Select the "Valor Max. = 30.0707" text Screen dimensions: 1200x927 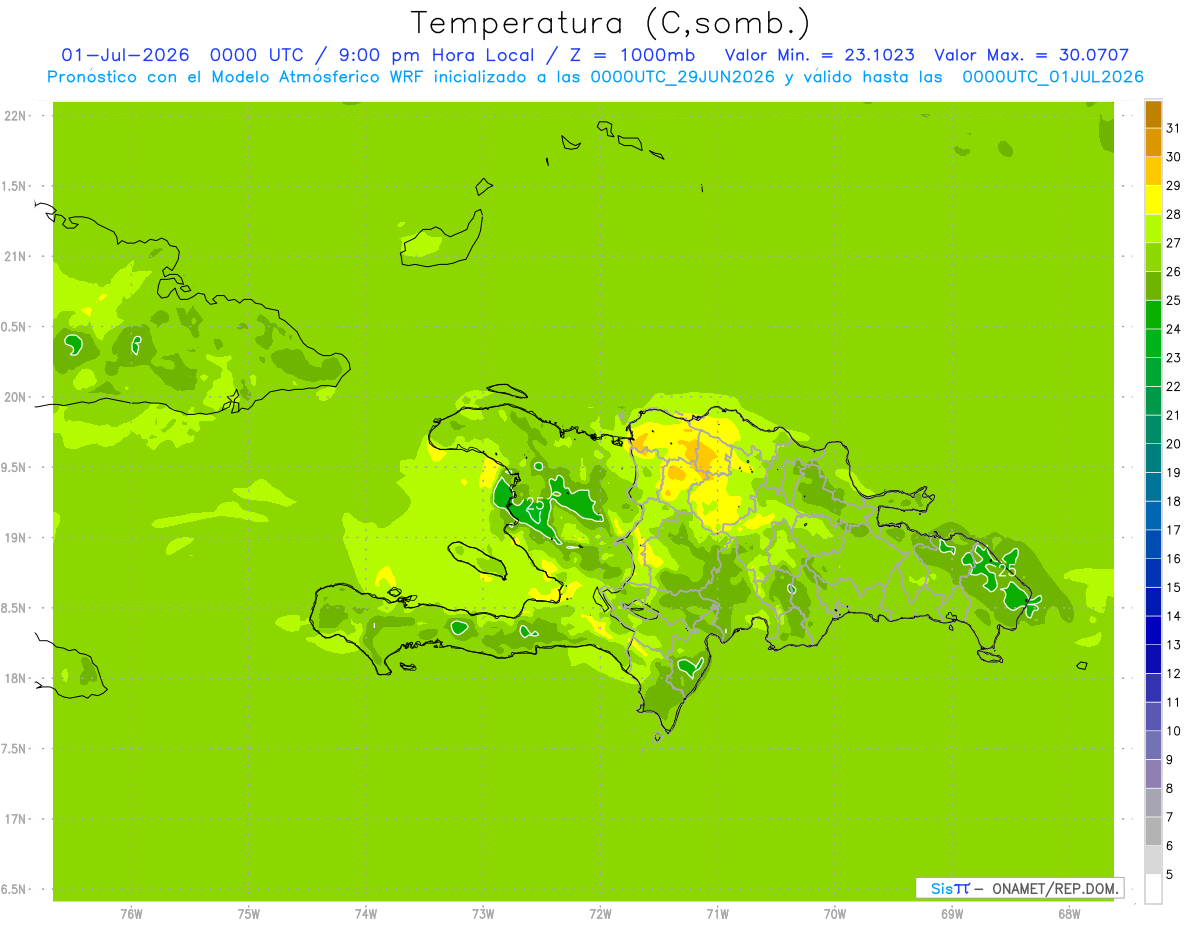pyautogui.click(x=1031, y=55)
